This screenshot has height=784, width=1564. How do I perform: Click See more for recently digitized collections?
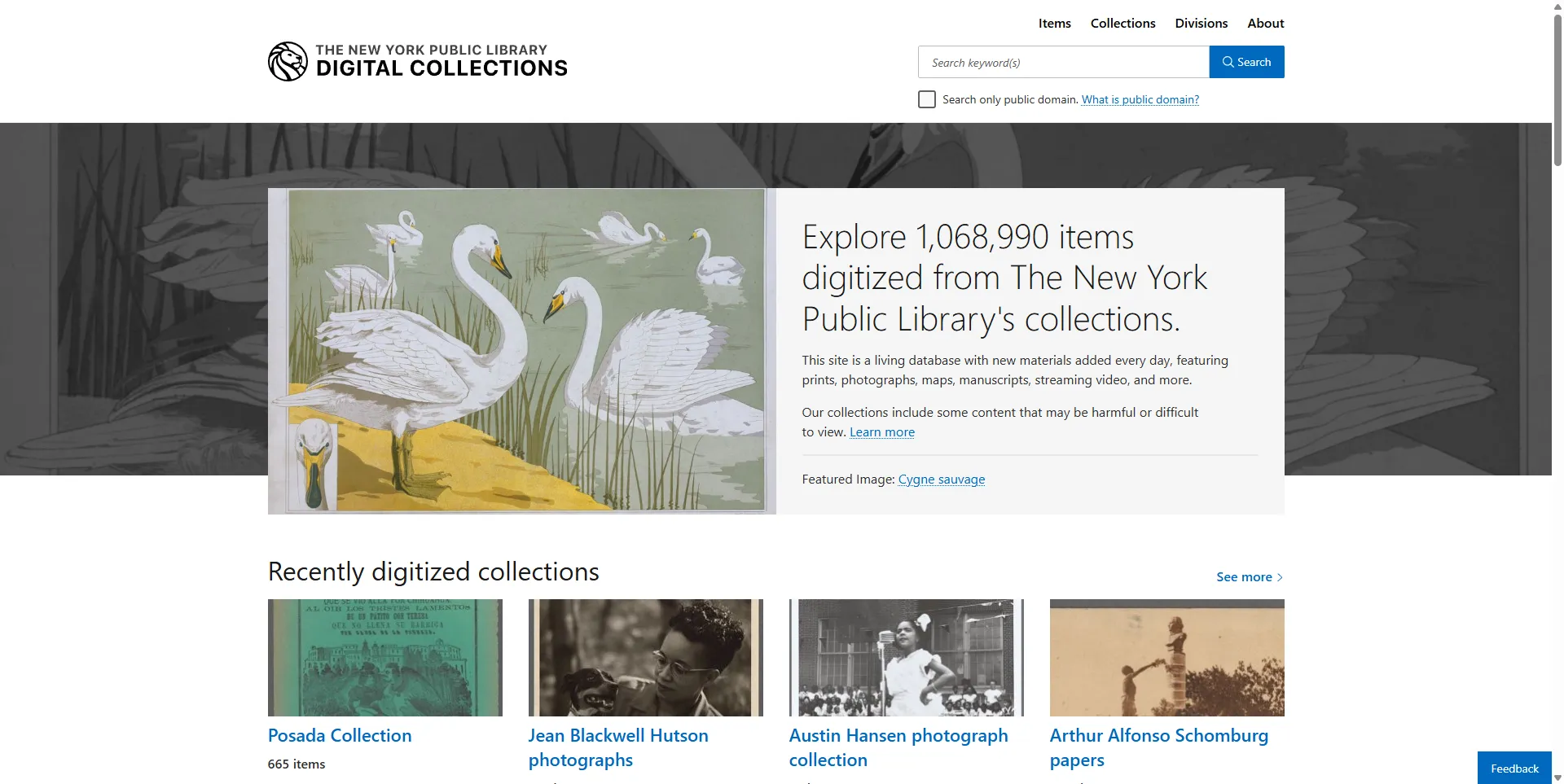coord(1245,576)
